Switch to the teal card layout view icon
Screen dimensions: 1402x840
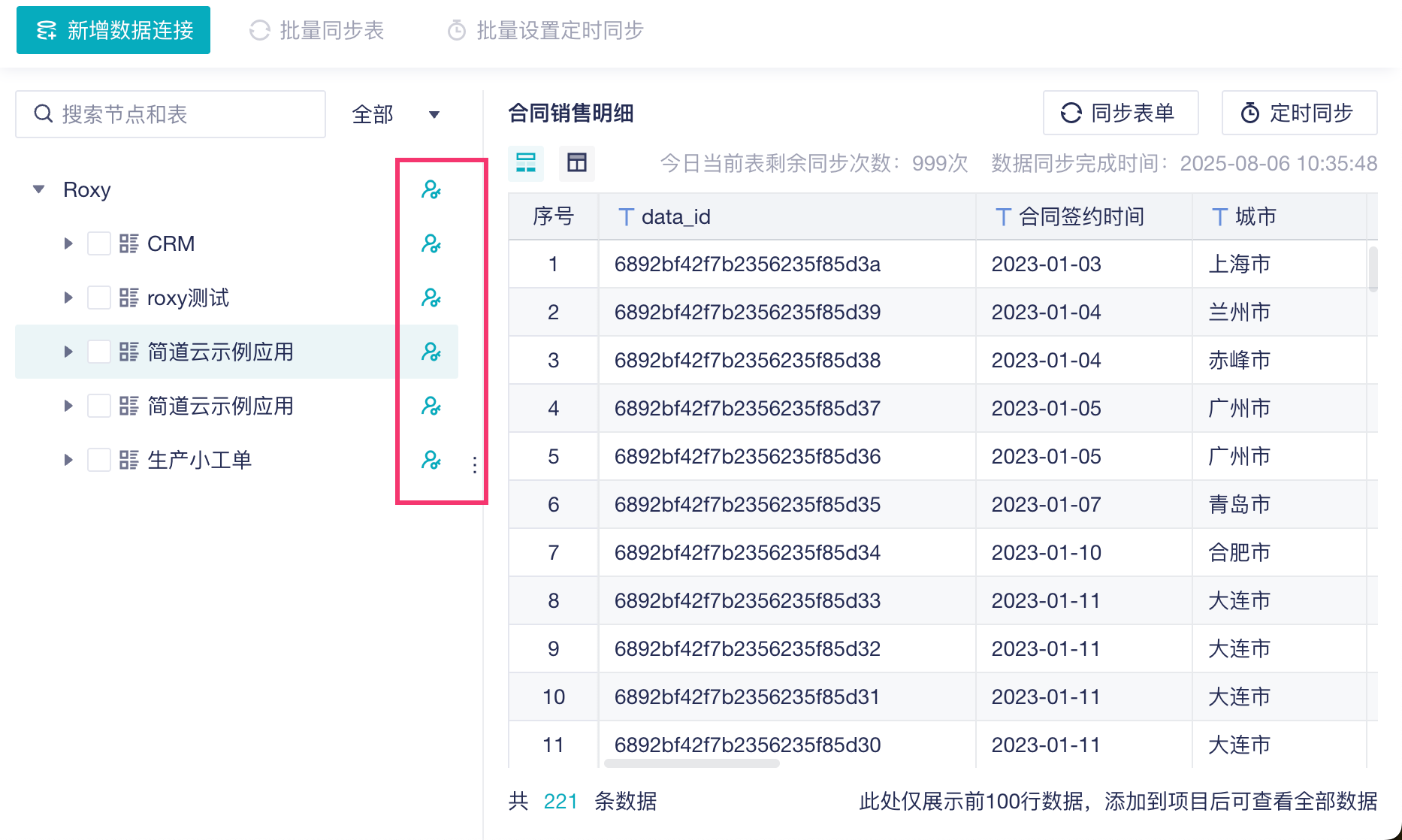[526, 163]
